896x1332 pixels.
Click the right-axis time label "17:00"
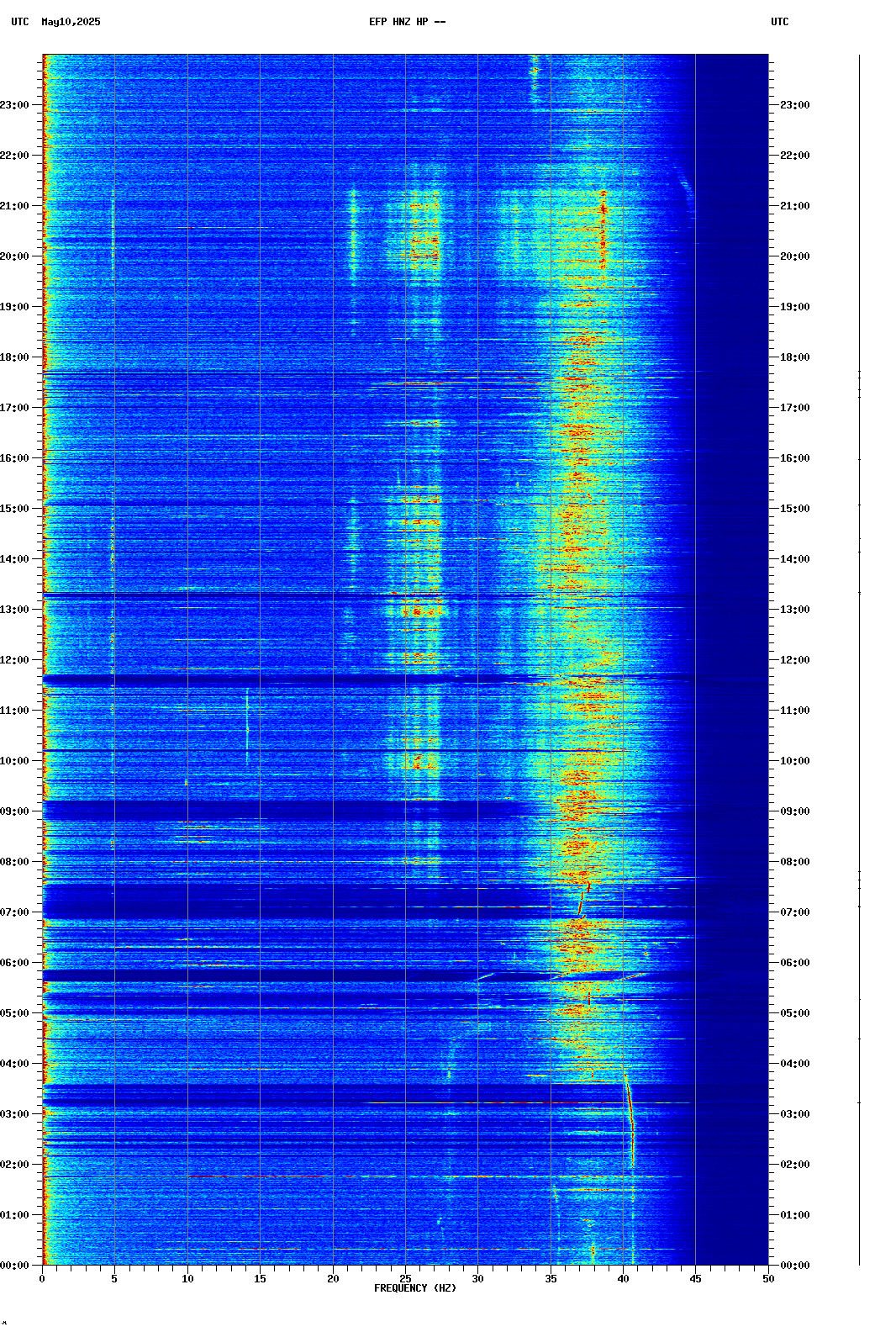[x=795, y=408]
